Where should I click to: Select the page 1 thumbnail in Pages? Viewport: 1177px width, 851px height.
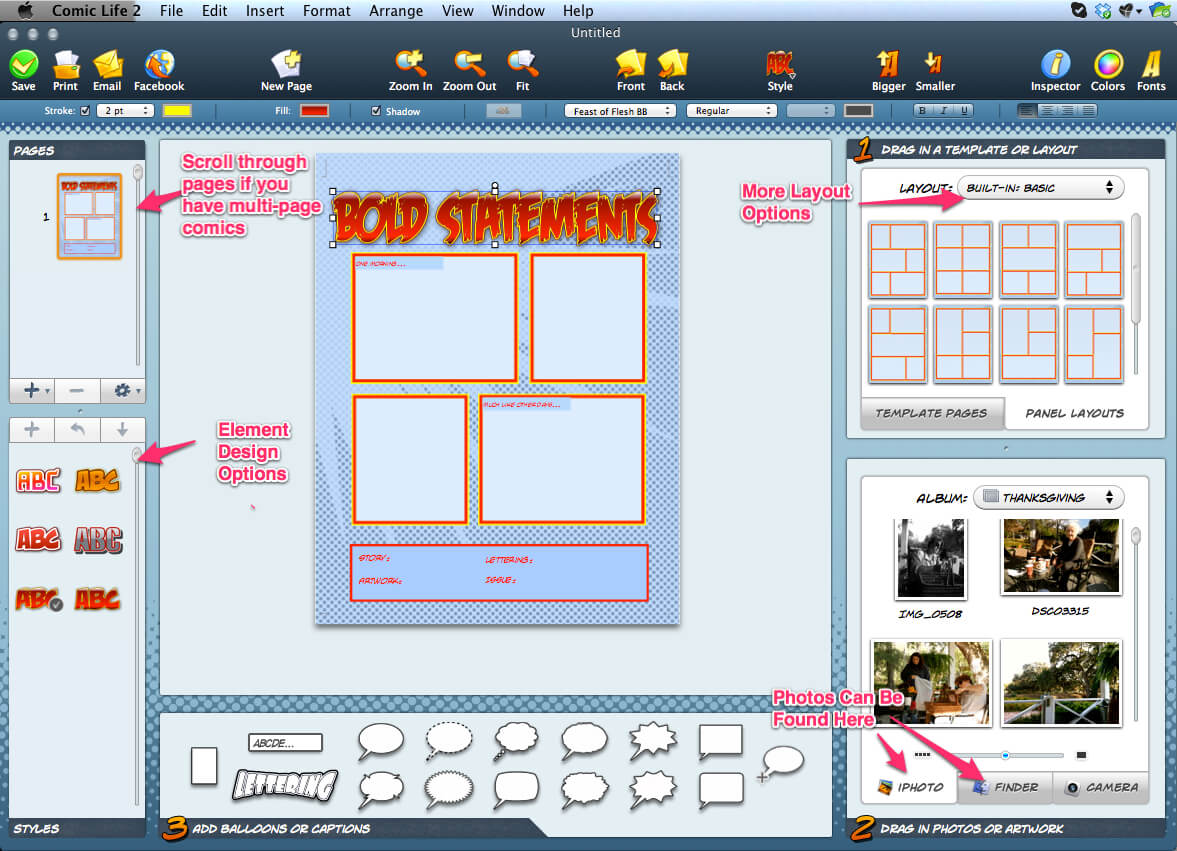[89, 216]
